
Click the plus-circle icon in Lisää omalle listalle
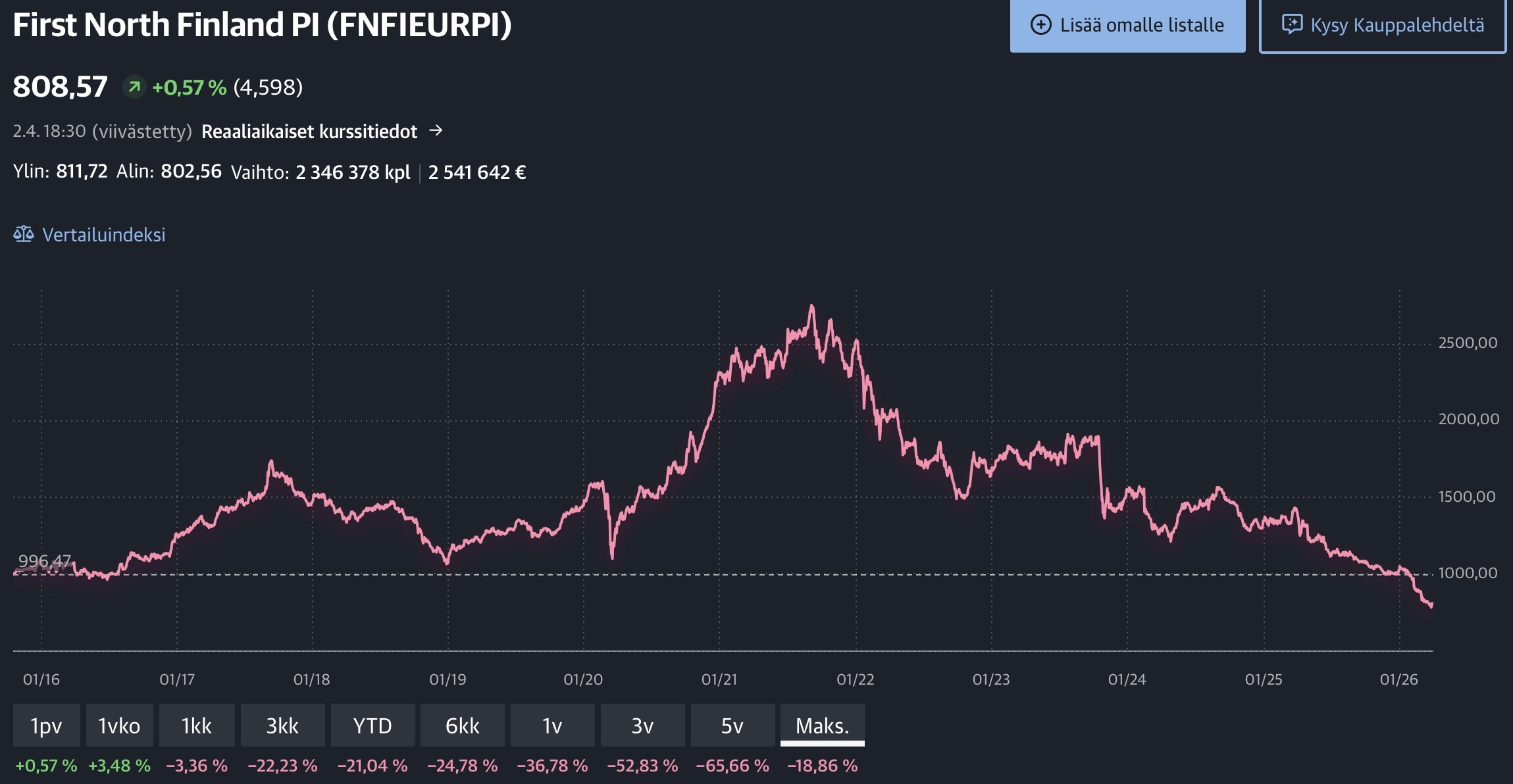[1040, 25]
